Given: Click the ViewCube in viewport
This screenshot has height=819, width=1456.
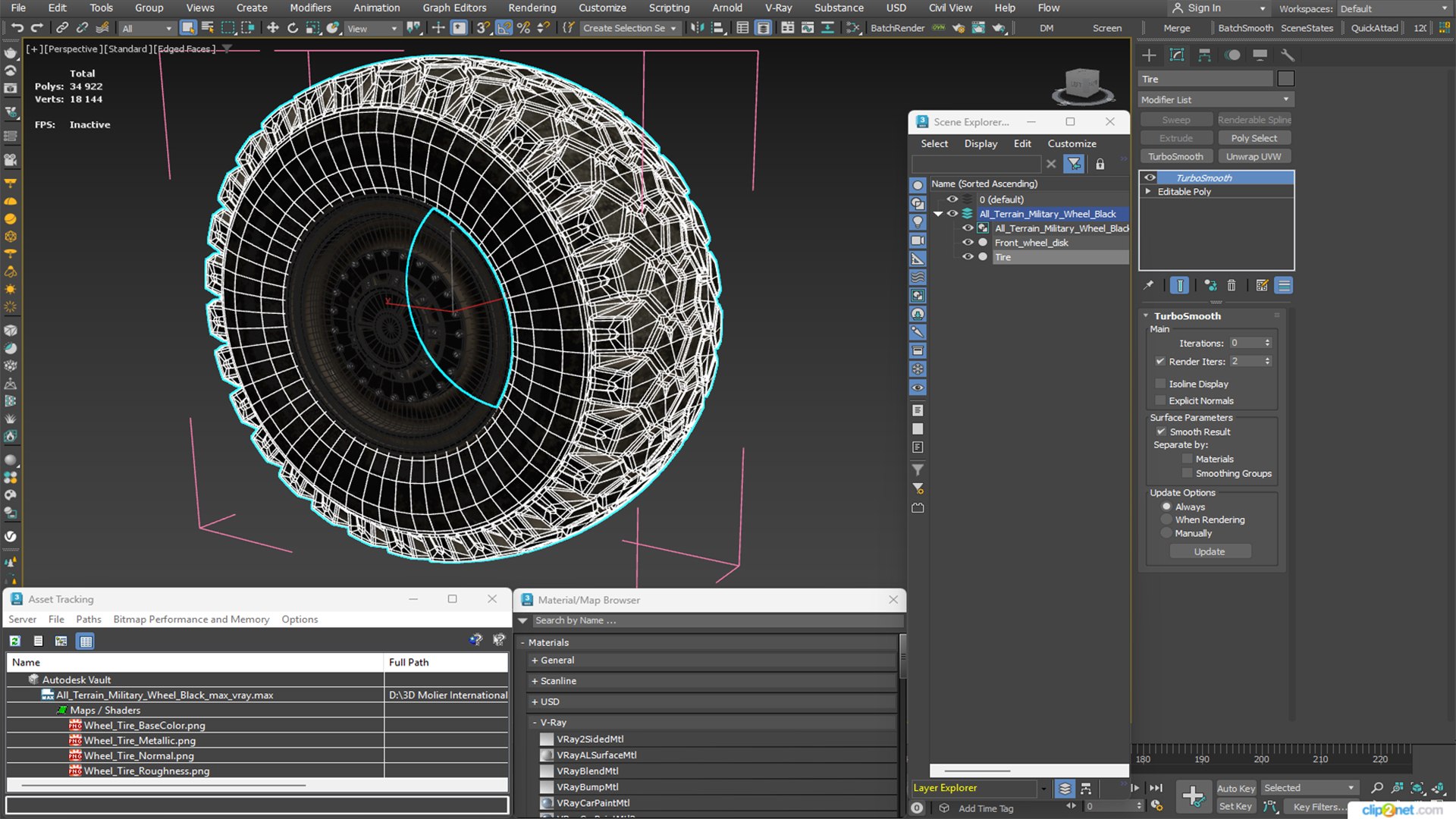Looking at the screenshot, I should point(1083,85).
